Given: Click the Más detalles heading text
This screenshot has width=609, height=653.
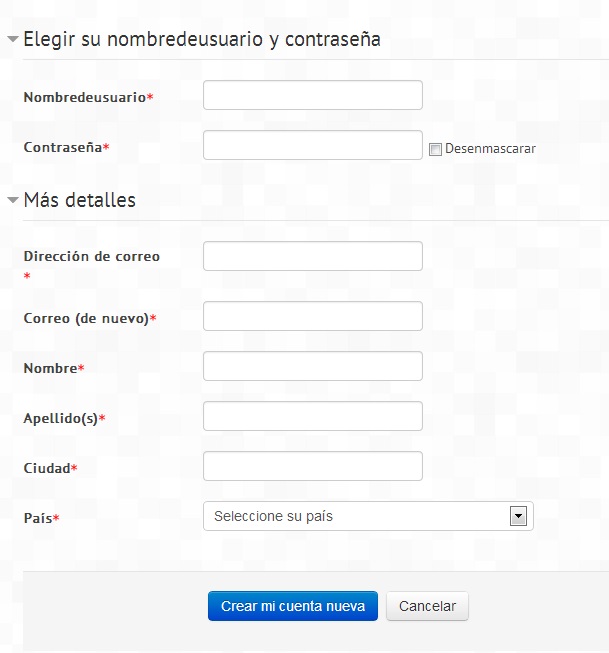Looking at the screenshot, I should pos(80,200).
